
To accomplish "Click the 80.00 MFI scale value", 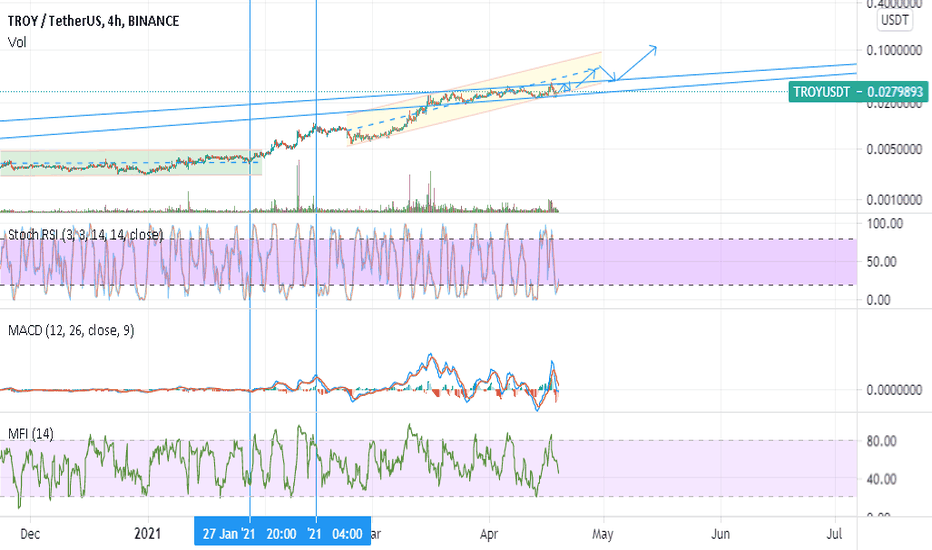I will tap(881, 441).
